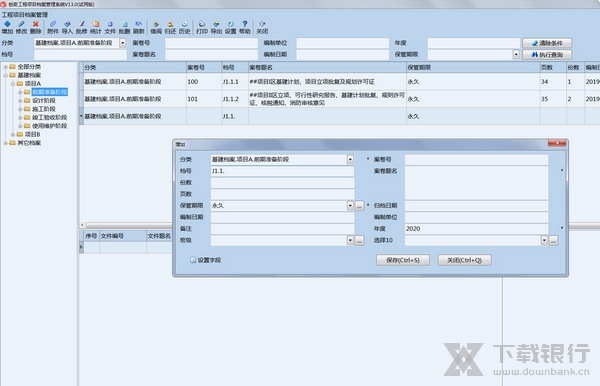This screenshot has width=600, height=386.
Task: Click the 批删 batch delete icon
Action: click(x=124, y=28)
